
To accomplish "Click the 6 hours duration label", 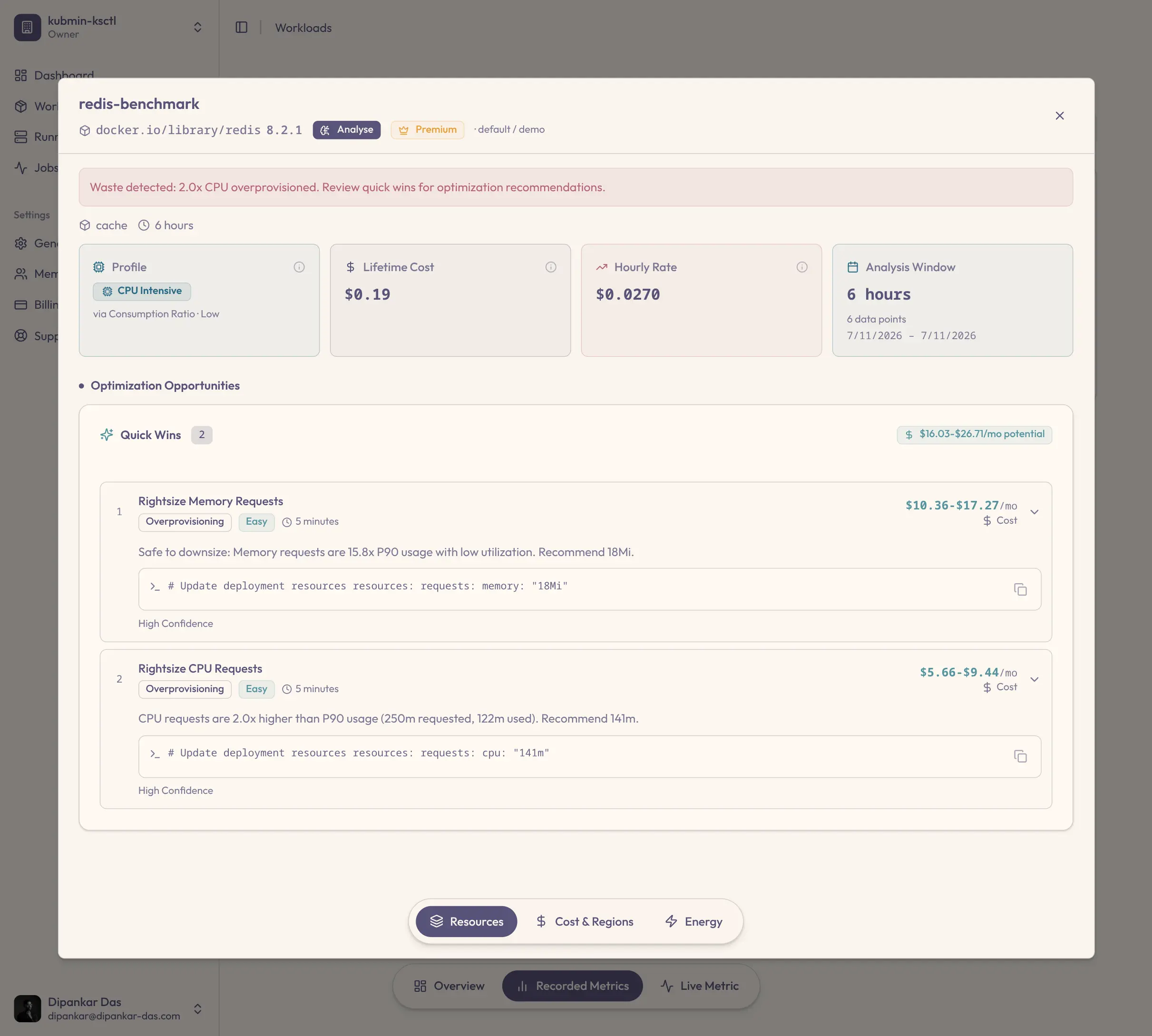I will [x=174, y=225].
